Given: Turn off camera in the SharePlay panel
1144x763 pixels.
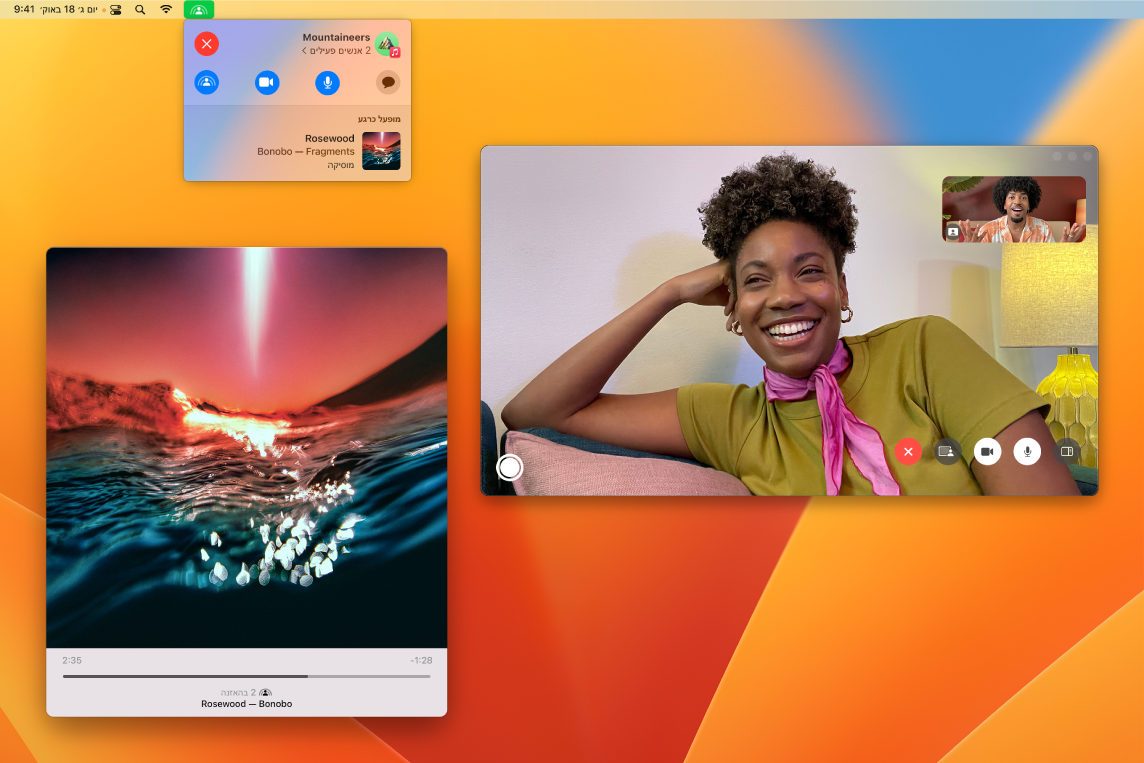Looking at the screenshot, I should [267, 83].
